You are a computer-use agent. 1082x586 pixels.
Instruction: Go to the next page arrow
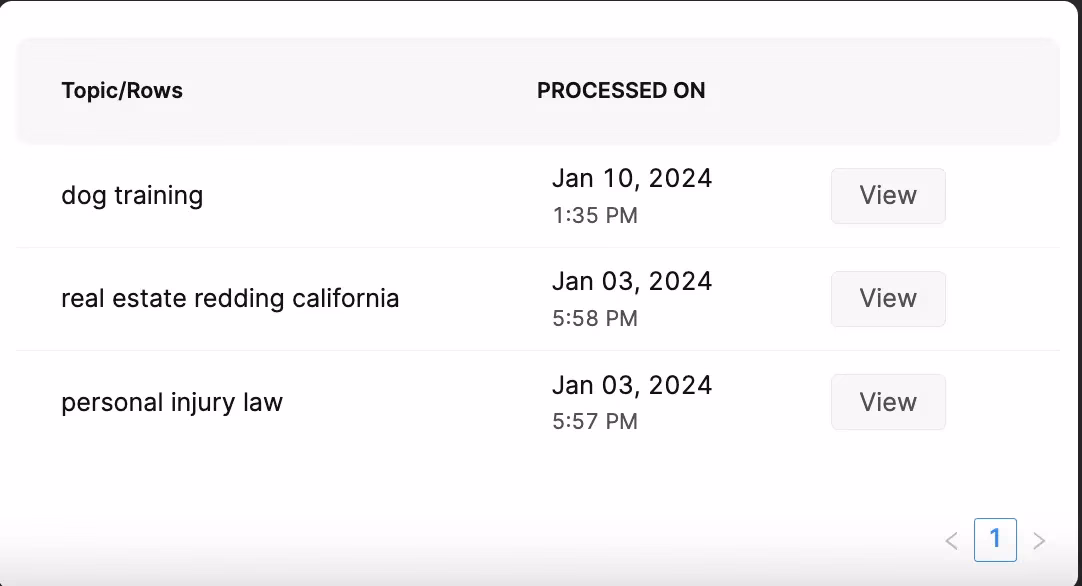pyautogui.click(x=1039, y=541)
